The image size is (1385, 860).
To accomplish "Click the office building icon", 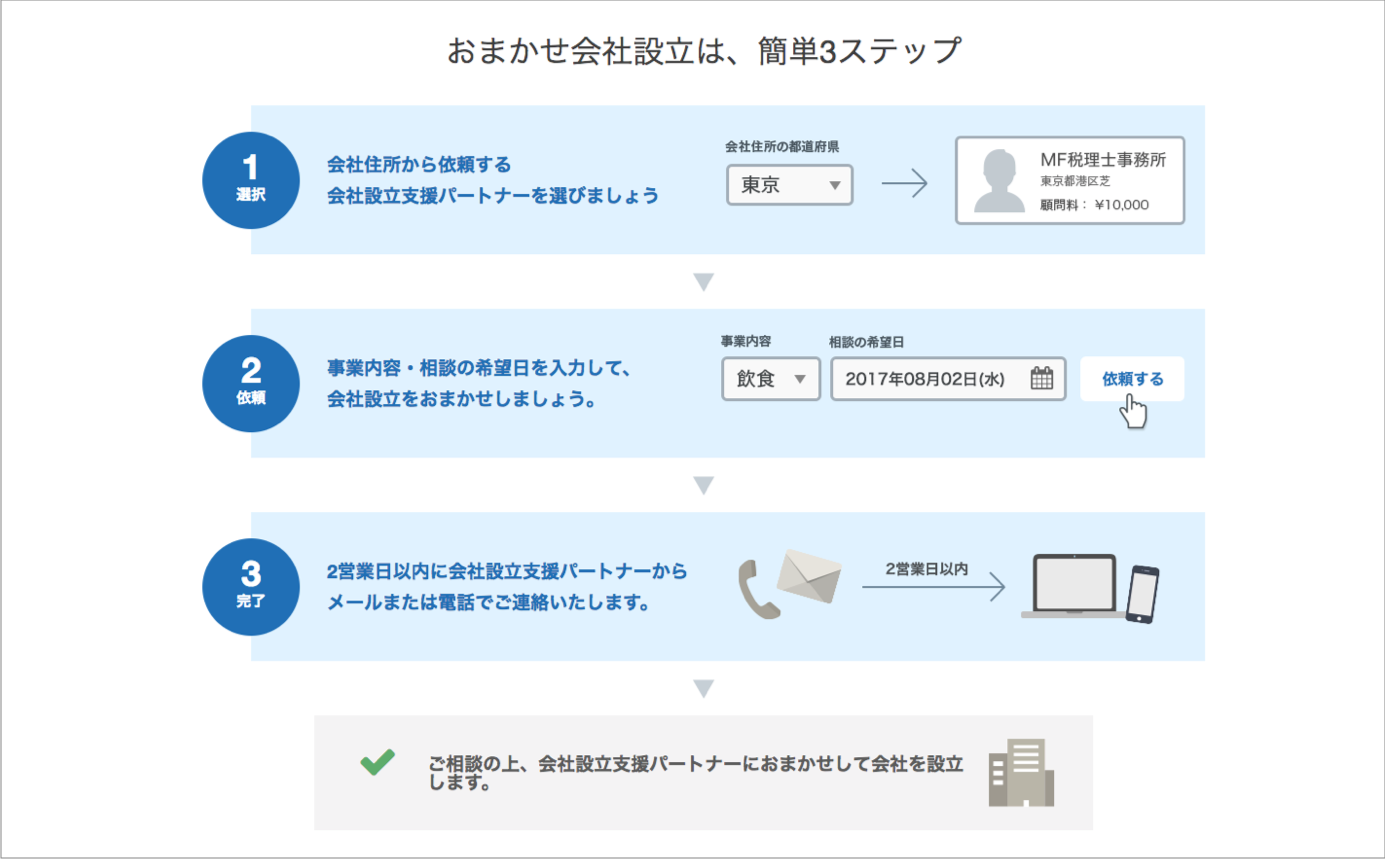I will pyautogui.click(x=1021, y=772).
